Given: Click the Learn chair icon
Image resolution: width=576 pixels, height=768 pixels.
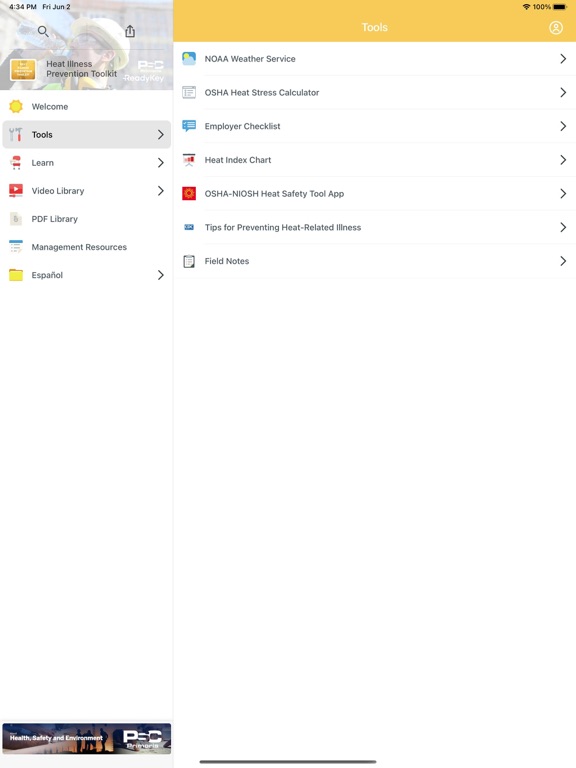Looking at the screenshot, I should (16, 163).
